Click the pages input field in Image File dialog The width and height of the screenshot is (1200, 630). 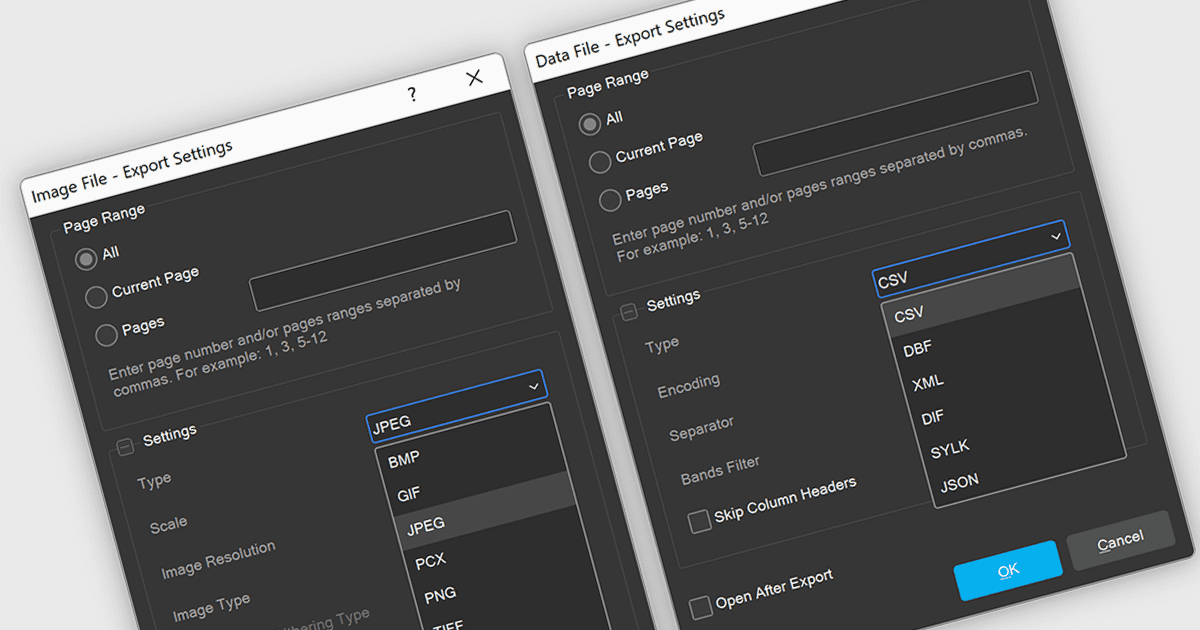pyautogui.click(x=383, y=260)
